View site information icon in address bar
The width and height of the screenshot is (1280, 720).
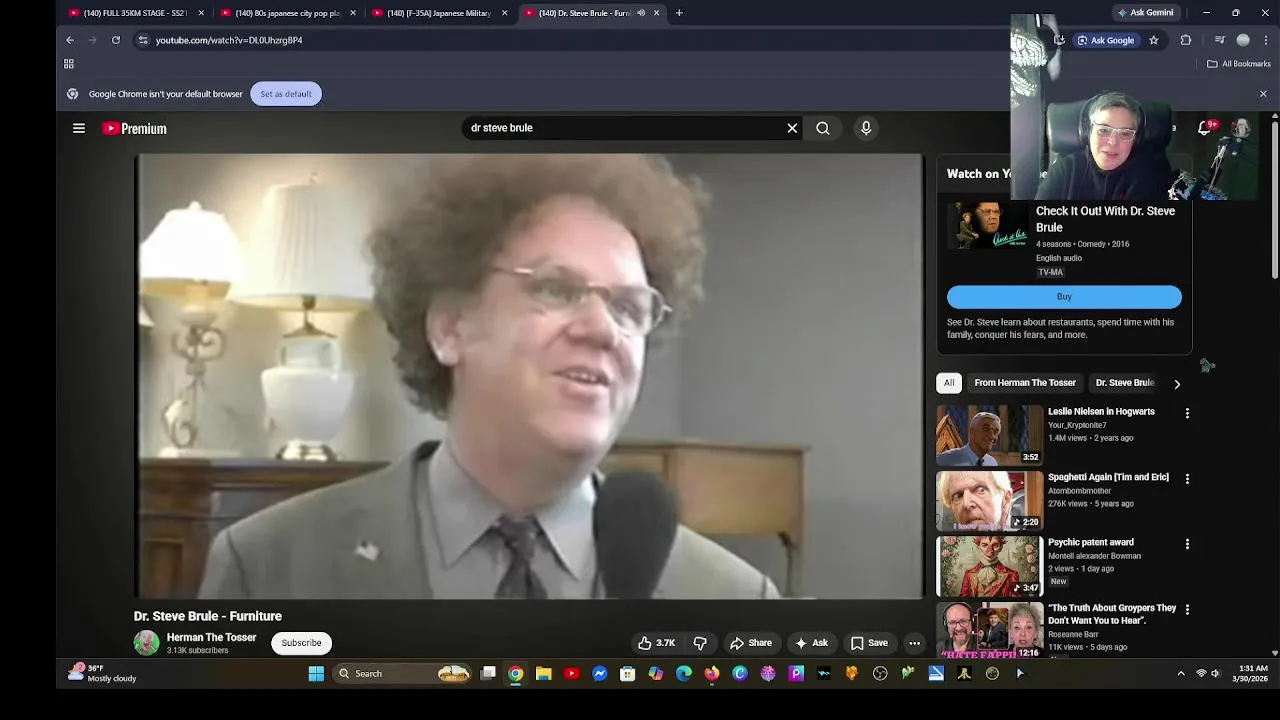tap(143, 40)
